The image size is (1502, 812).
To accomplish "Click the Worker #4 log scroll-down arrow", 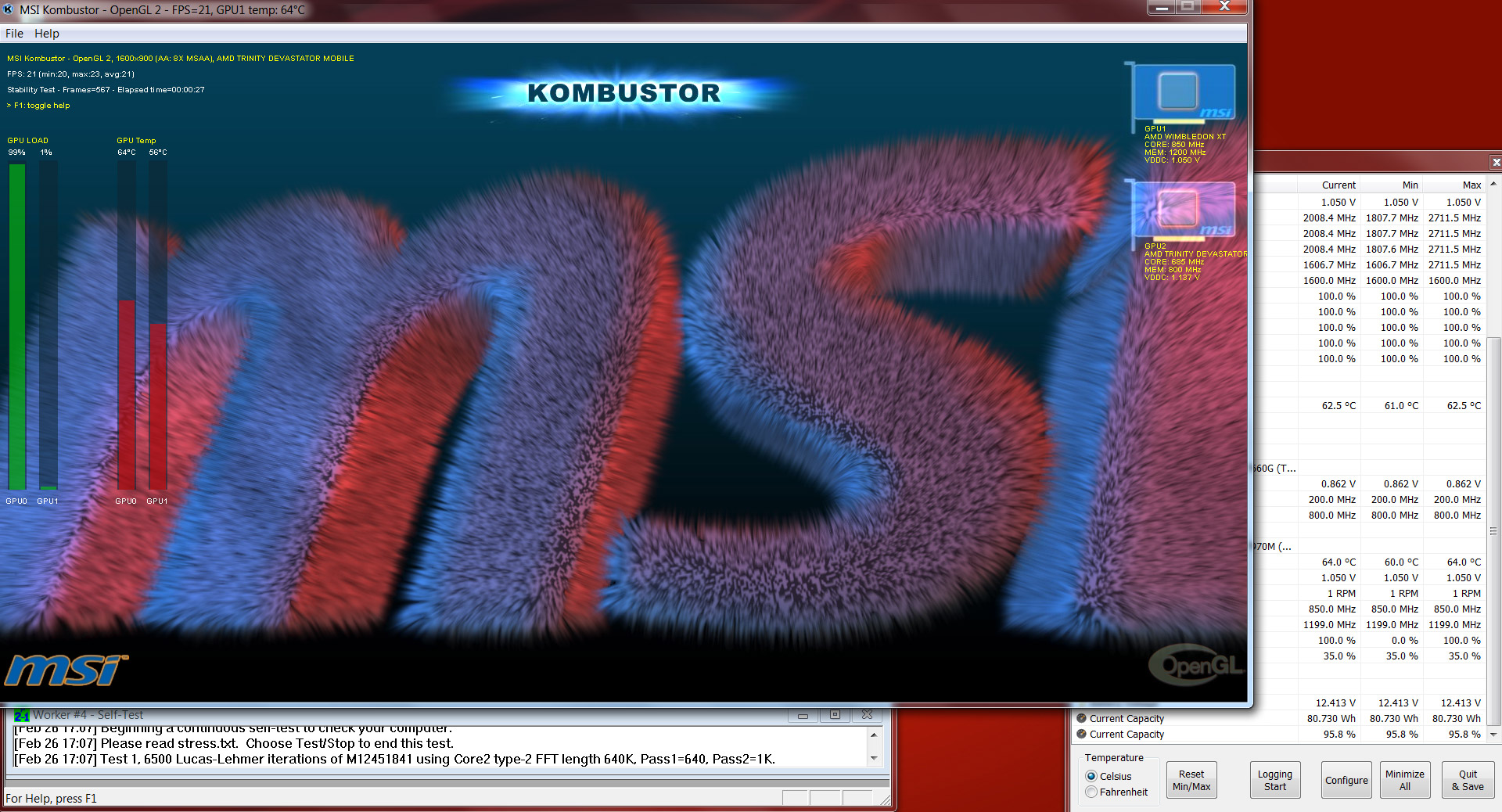I will pyautogui.click(x=874, y=759).
